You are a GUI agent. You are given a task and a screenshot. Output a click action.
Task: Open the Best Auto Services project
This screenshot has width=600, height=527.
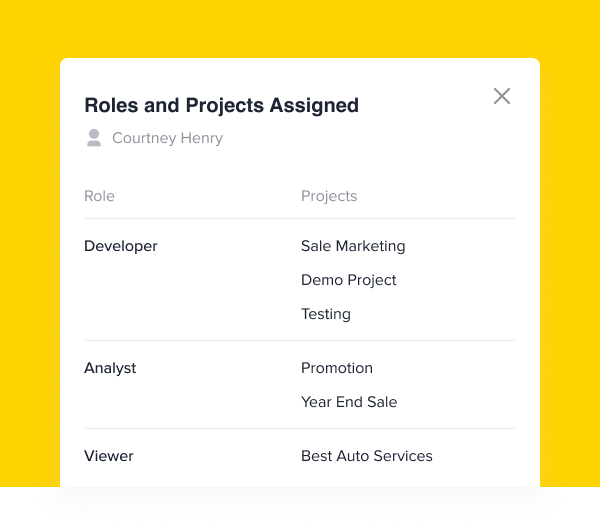(x=367, y=456)
